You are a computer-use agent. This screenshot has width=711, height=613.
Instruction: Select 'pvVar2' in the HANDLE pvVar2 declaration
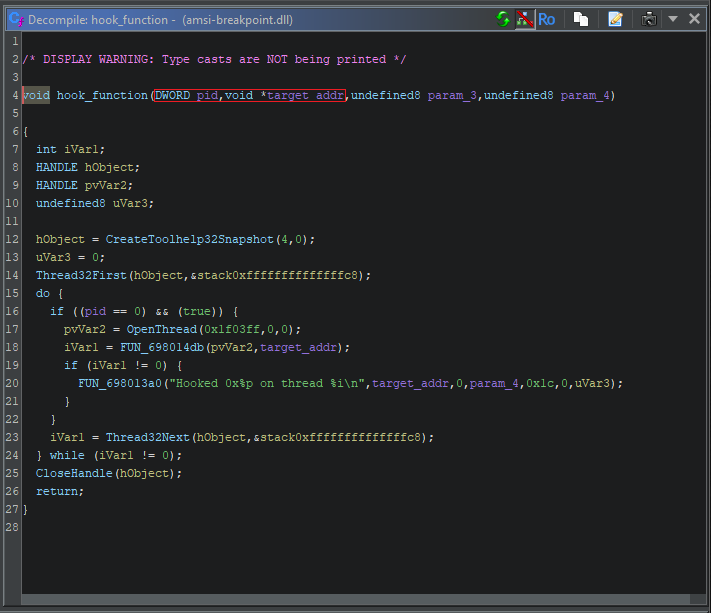point(106,185)
